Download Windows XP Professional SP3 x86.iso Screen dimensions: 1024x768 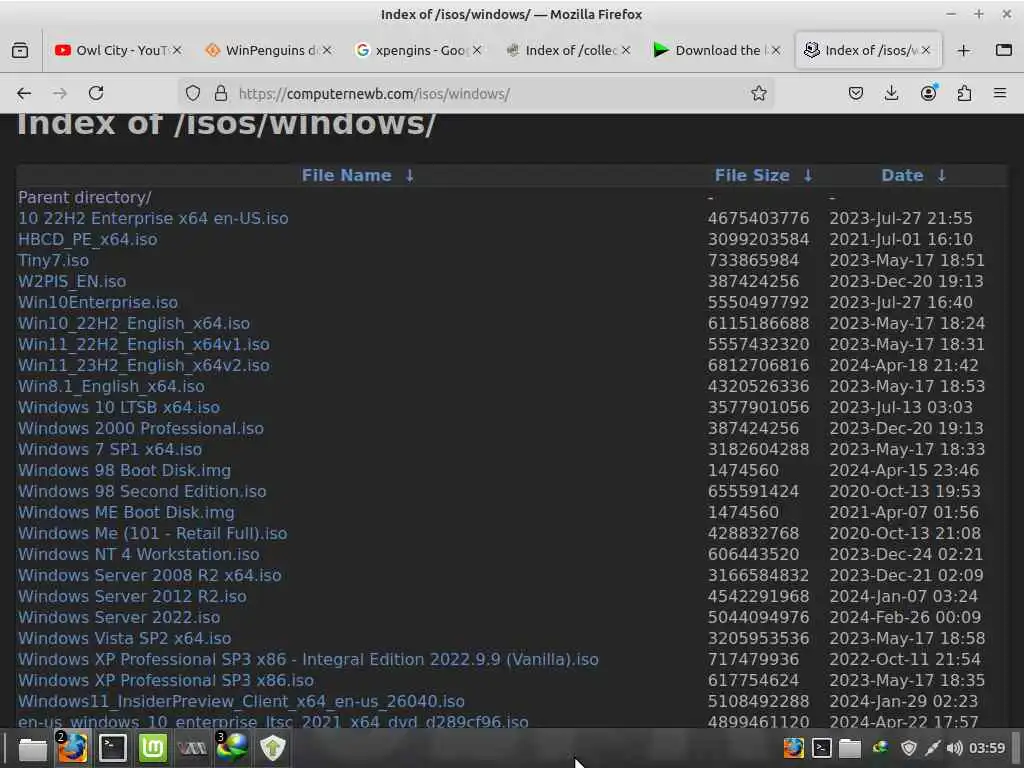166,680
